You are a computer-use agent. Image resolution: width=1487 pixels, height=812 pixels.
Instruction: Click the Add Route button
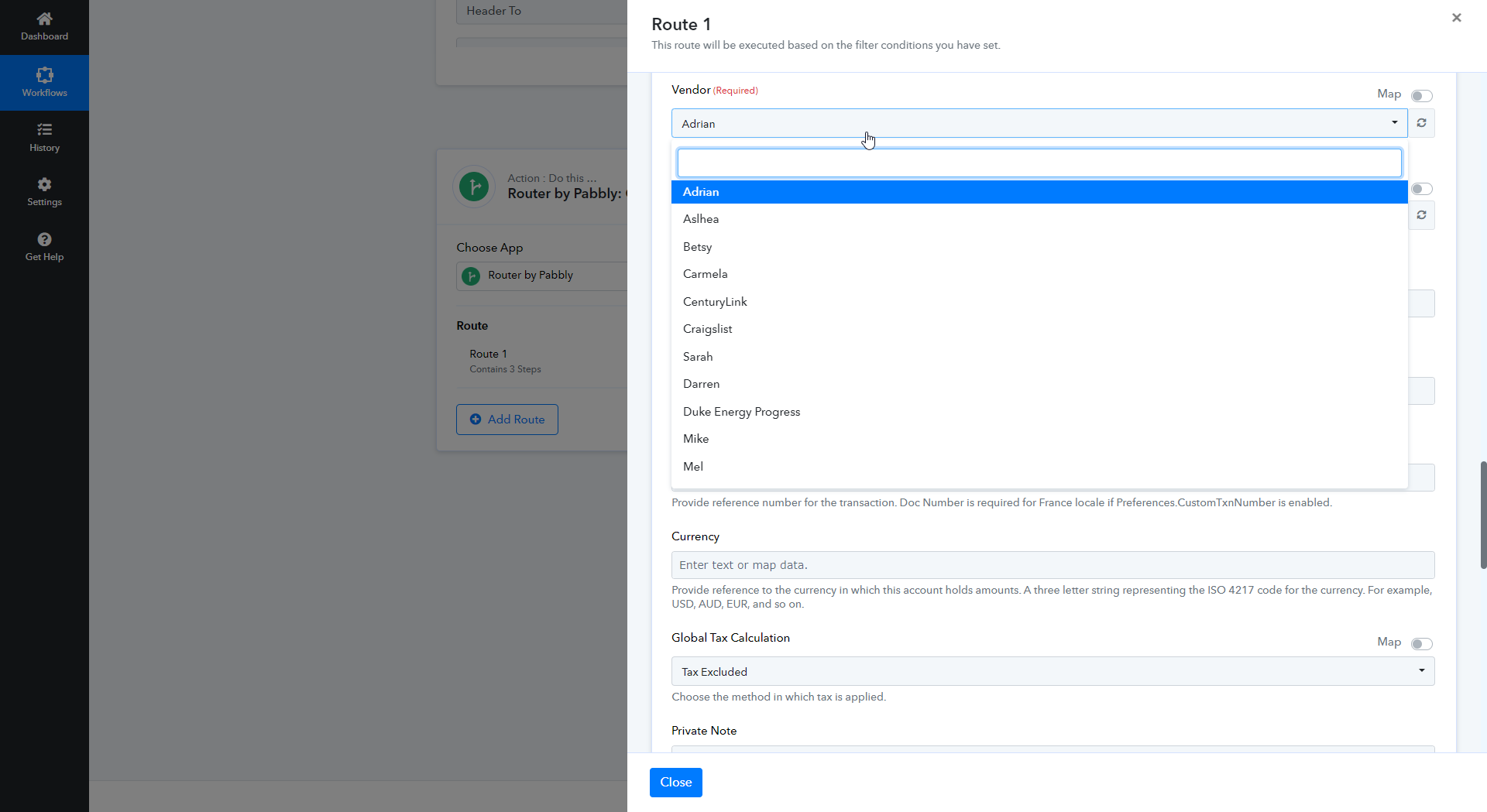tap(507, 420)
